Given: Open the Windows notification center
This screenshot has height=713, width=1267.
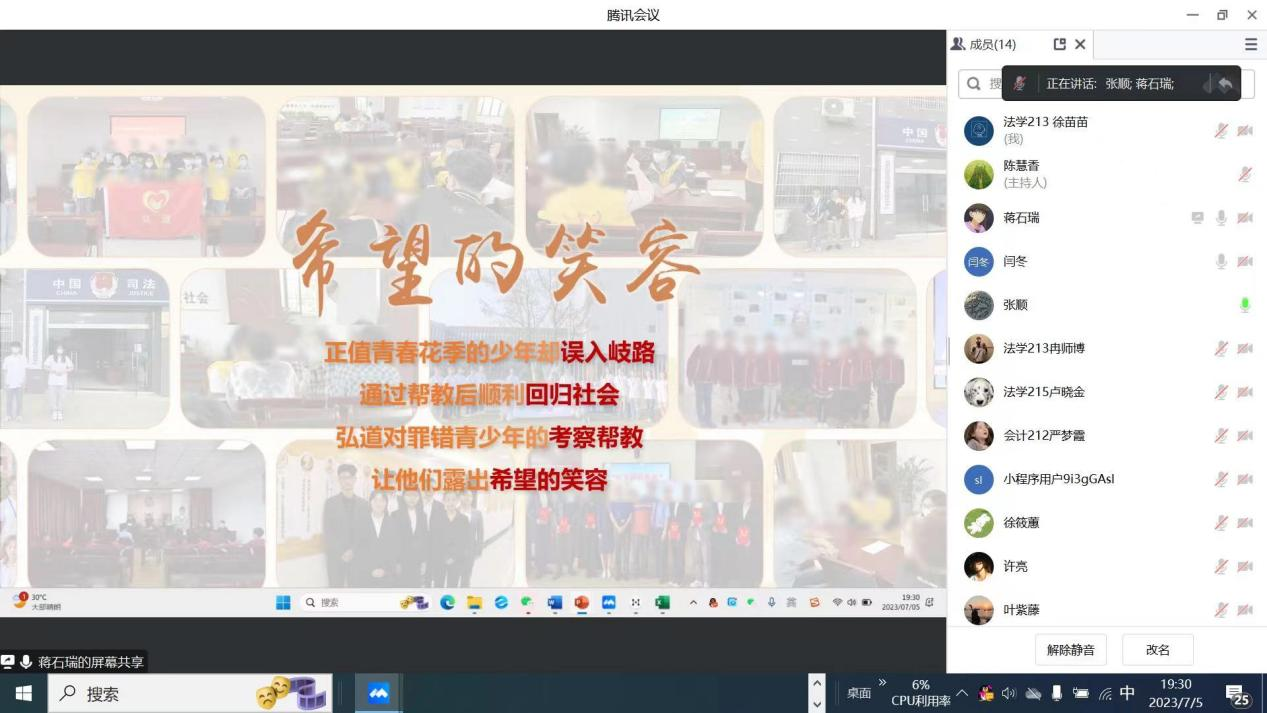Looking at the screenshot, I should click(x=1240, y=695).
